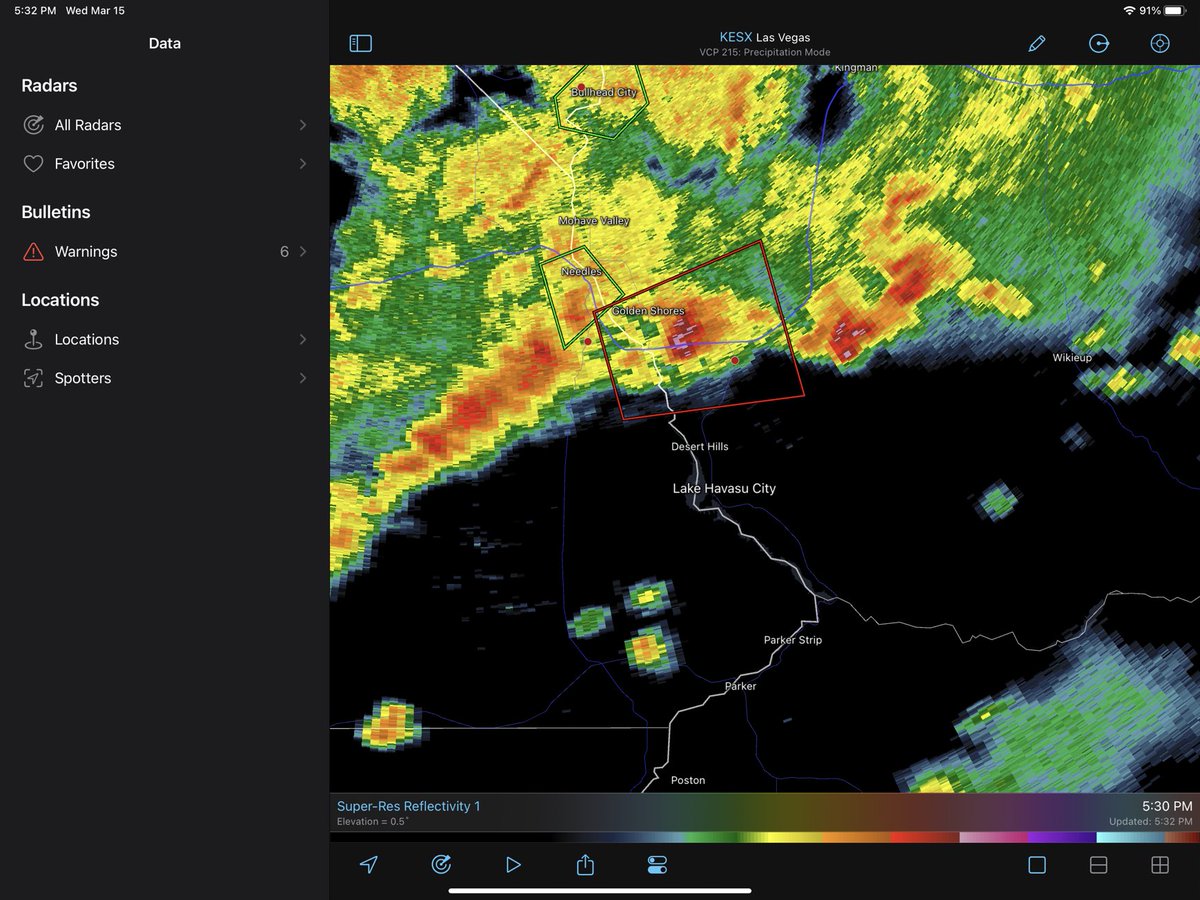Tap VCP 215: Precipitation Mode text
This screenshot has width=1200, height=900.
pyautogui.click(x=765, y=52)
